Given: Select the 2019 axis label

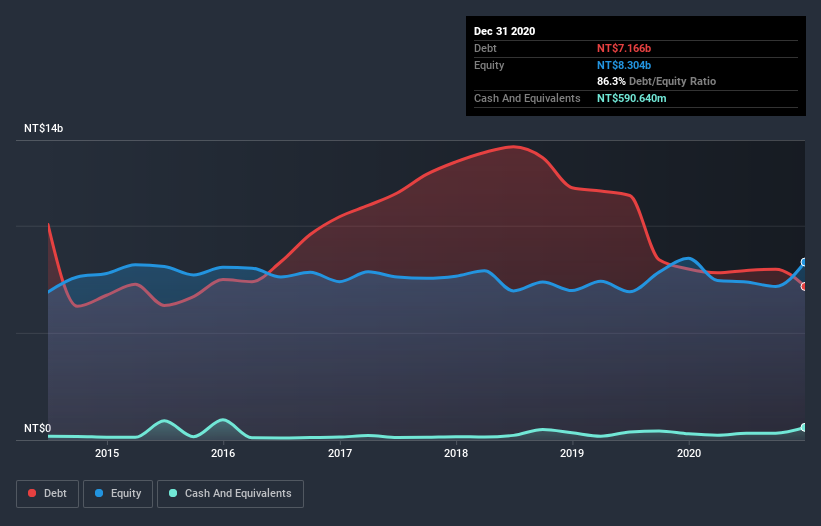Looking at the screenshot, I should pos(572,453).
